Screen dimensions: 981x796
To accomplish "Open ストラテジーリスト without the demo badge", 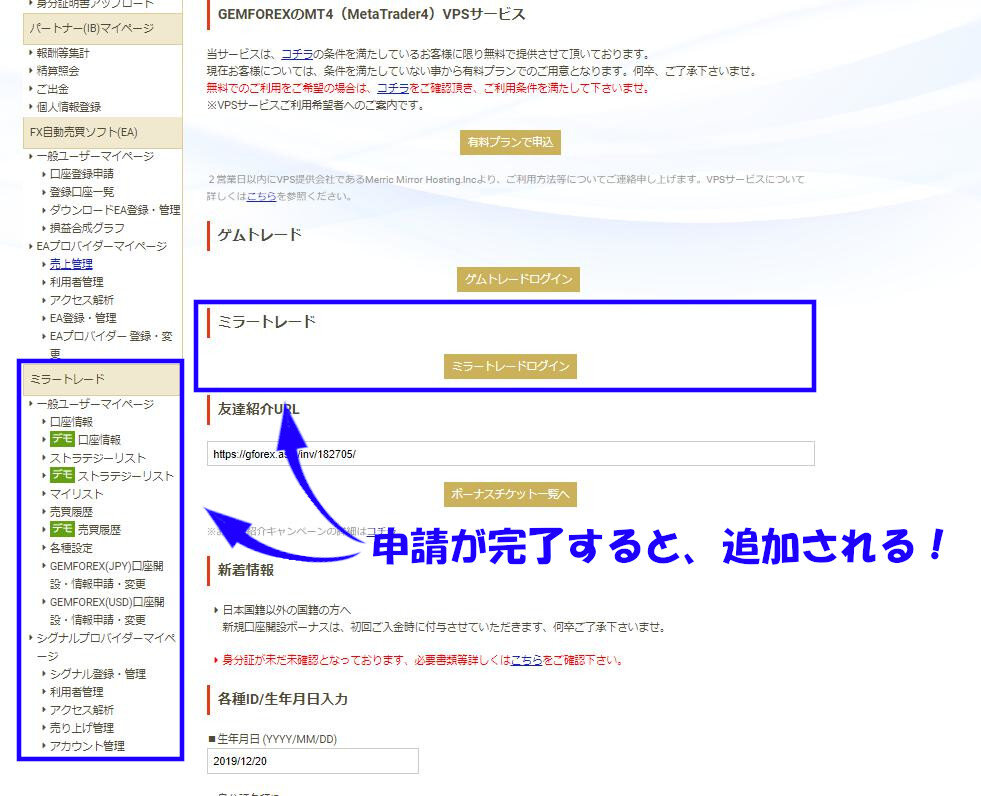I will pos(97,458).
